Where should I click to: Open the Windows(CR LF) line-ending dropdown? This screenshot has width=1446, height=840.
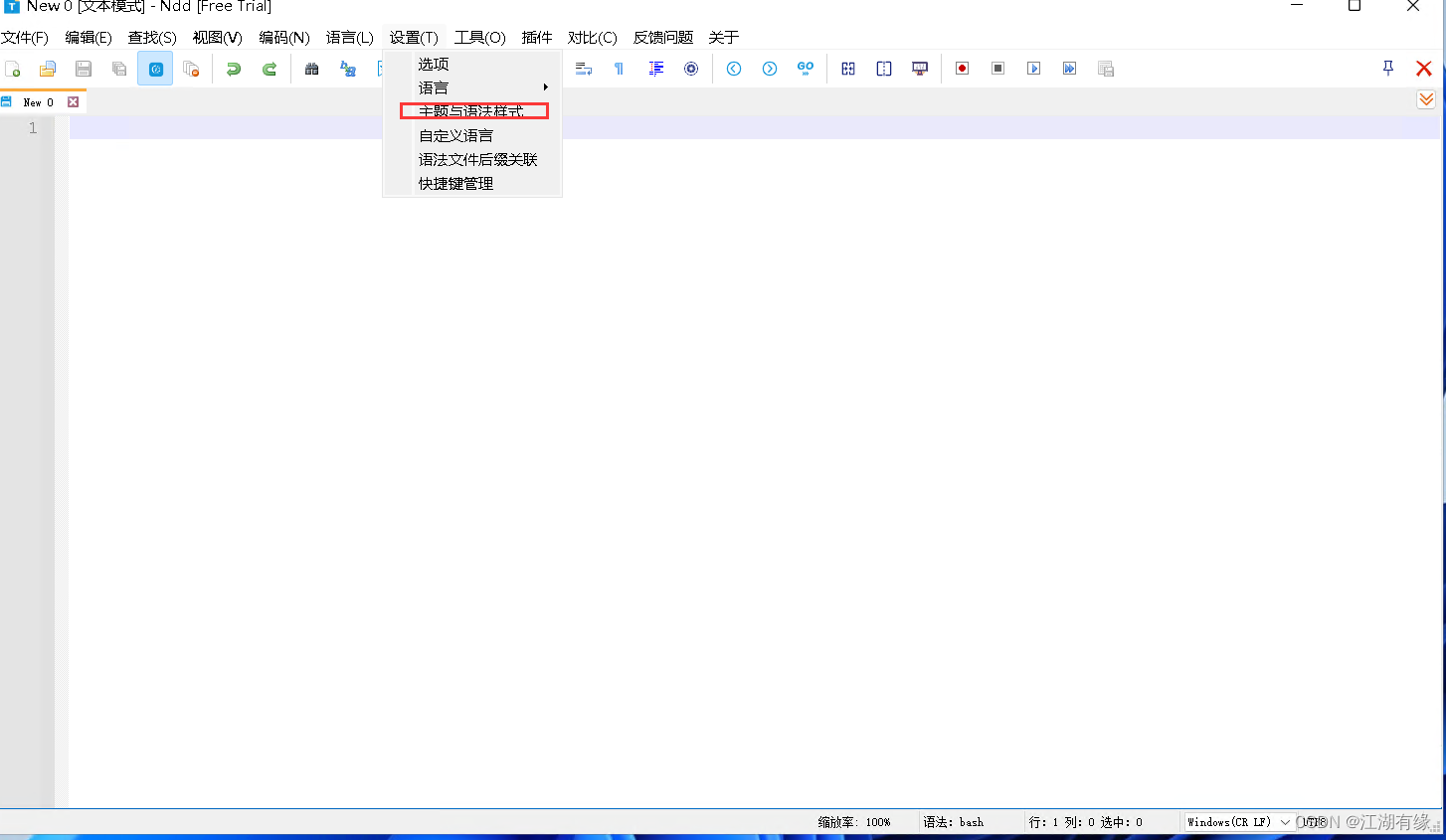click(1238, 822)
